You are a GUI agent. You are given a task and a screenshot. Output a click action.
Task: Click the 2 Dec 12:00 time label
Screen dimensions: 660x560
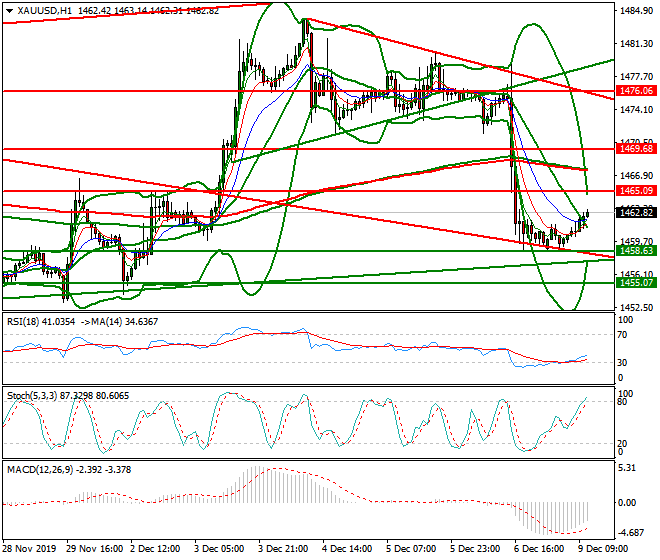point(155,549)
